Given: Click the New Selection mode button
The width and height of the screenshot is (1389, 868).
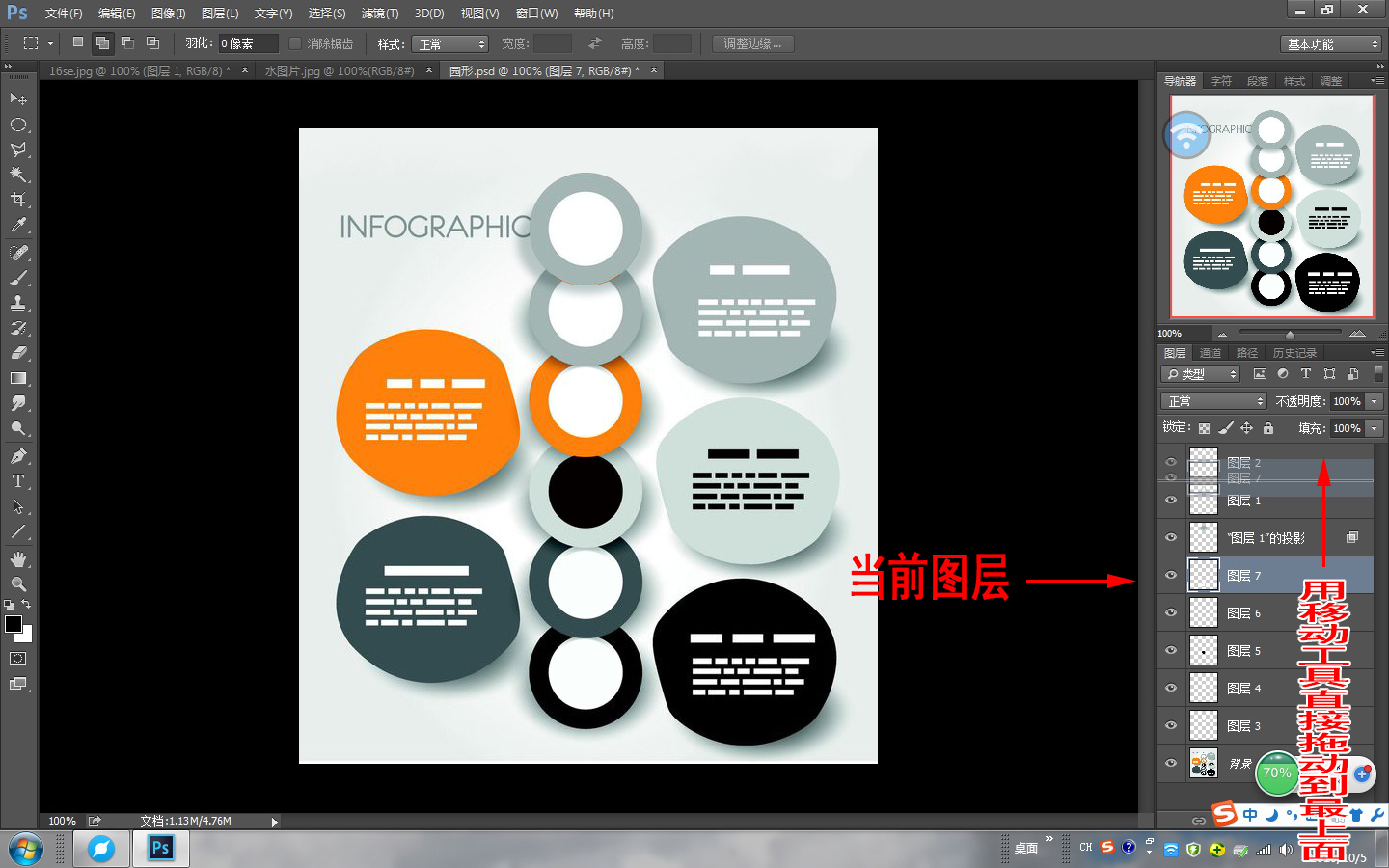Looking at the screenshot, I should coord(78,42).
